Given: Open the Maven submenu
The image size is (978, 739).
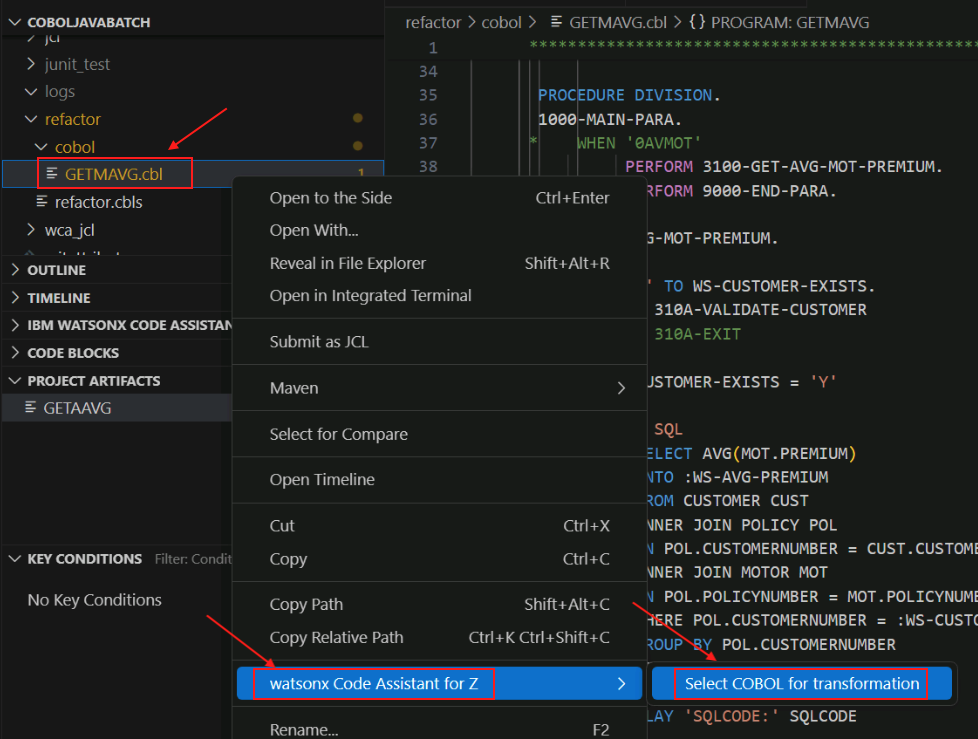Looking at the screenshot, I should 439,388.
